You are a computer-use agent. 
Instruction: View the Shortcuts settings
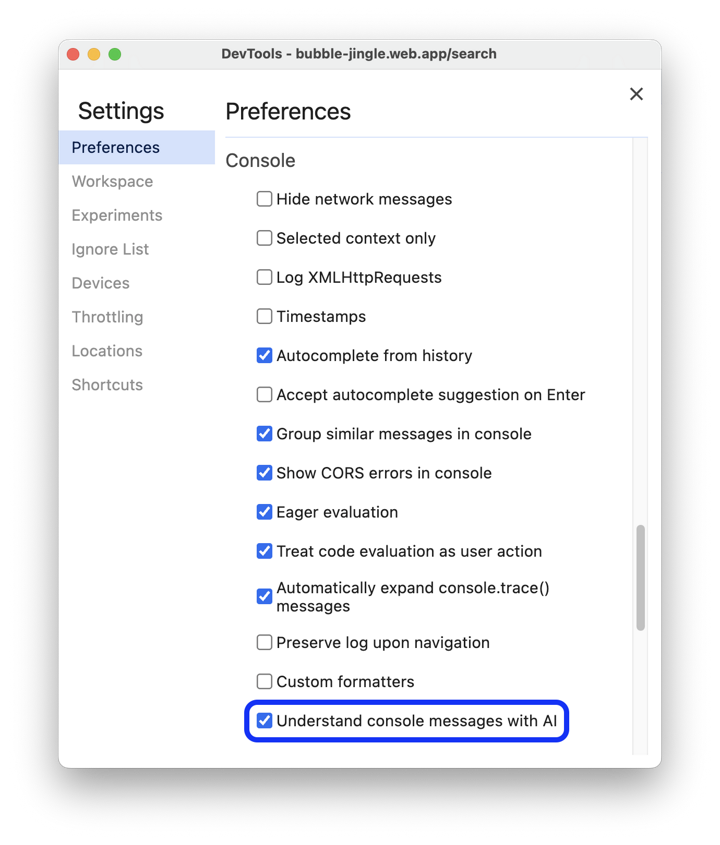point(107,385)
